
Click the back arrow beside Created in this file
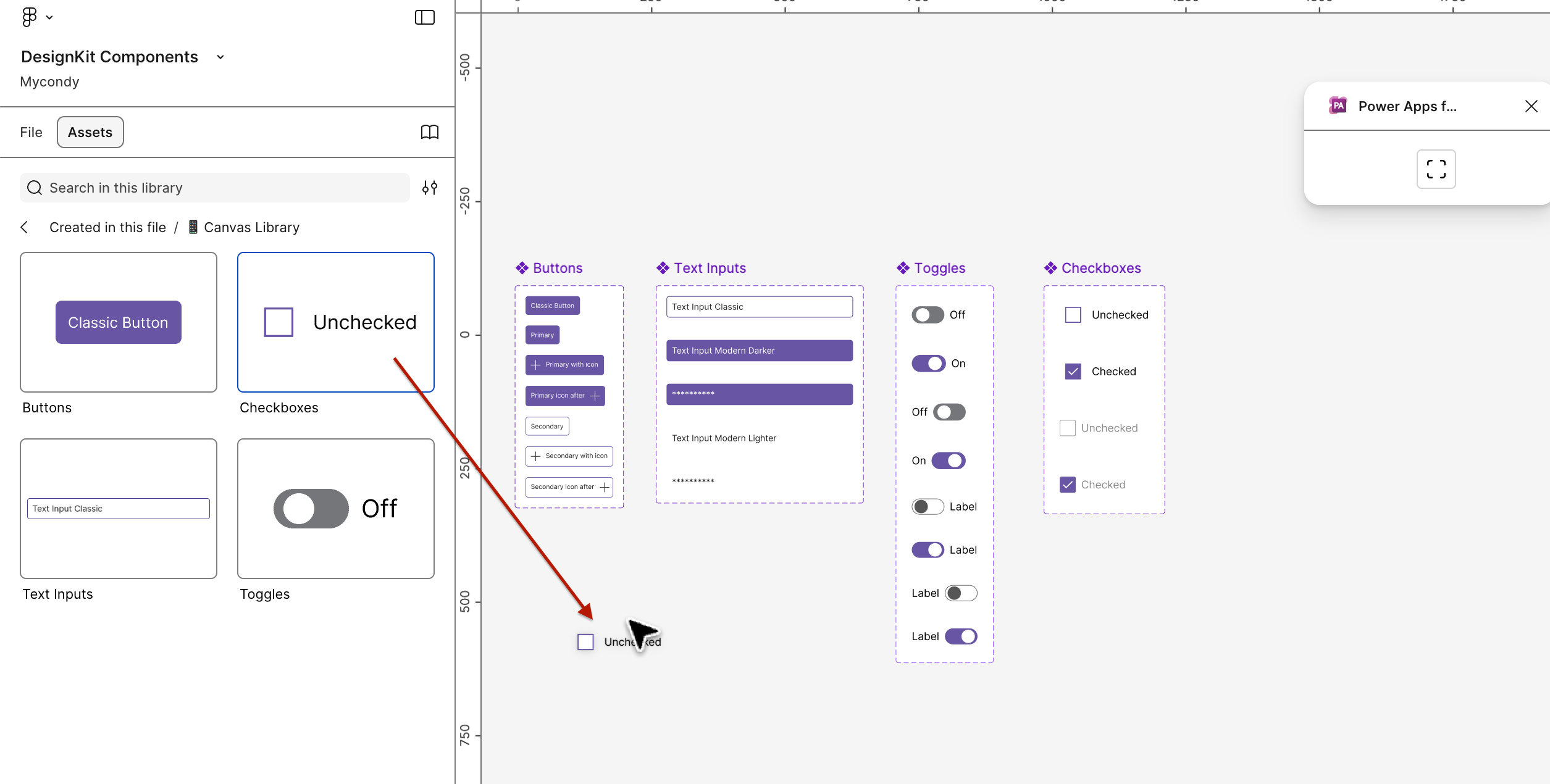pyautogui.click(x=24, y=227)
